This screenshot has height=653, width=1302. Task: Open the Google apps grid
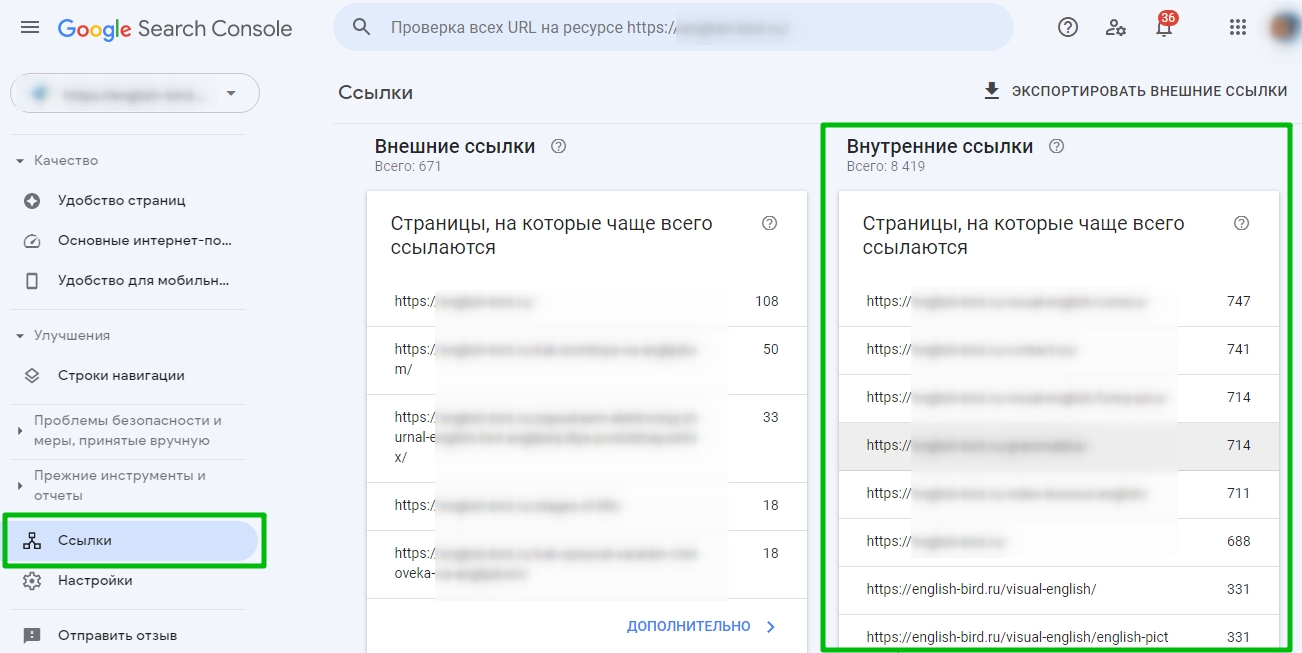(x=1238, y=27)
